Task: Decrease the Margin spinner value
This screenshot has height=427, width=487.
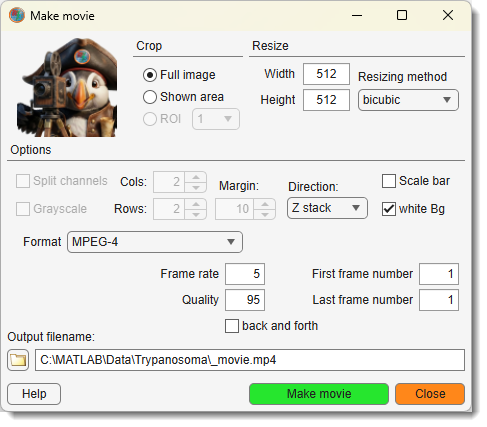Action: coord(265,214)
